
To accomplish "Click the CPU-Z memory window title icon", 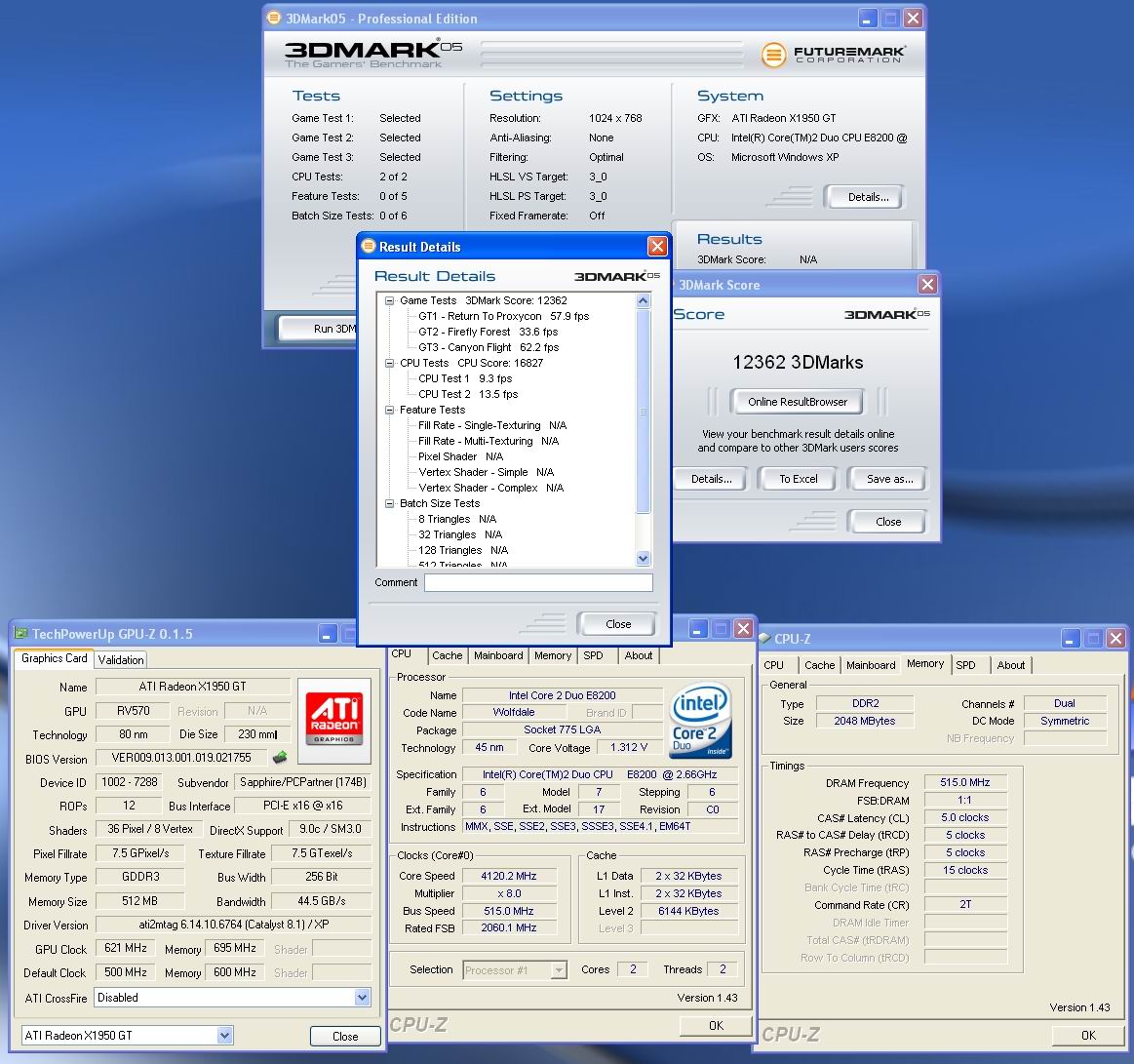I will 764,638.
